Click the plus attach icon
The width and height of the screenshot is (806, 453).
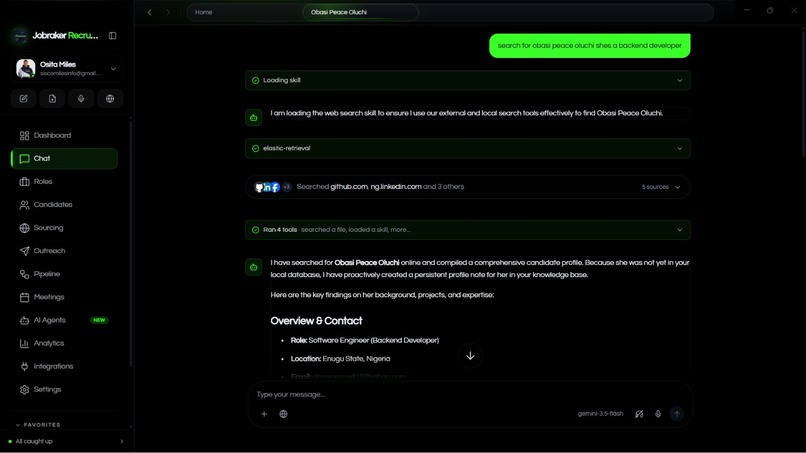264,414
